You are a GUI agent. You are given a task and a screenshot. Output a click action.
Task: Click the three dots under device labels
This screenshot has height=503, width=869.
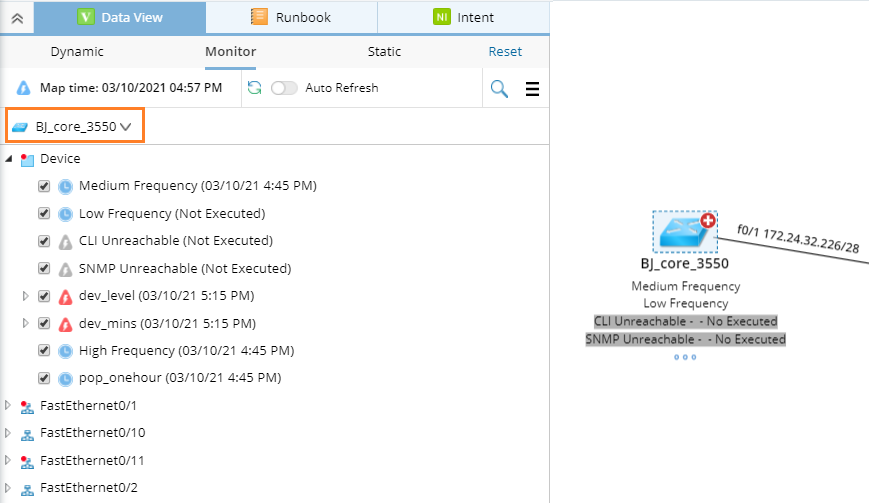tap(685, 357)
